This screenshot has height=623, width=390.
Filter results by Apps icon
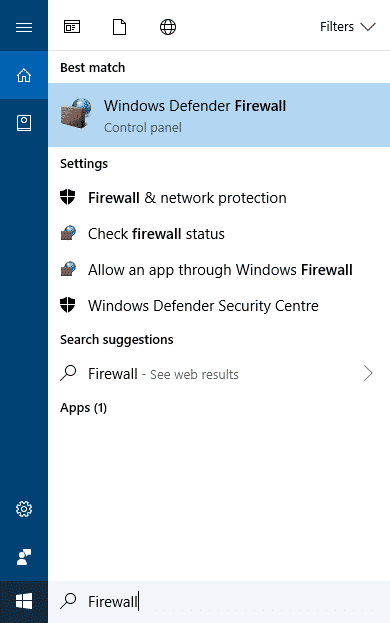pyautogui.click(x=72, y=27)
